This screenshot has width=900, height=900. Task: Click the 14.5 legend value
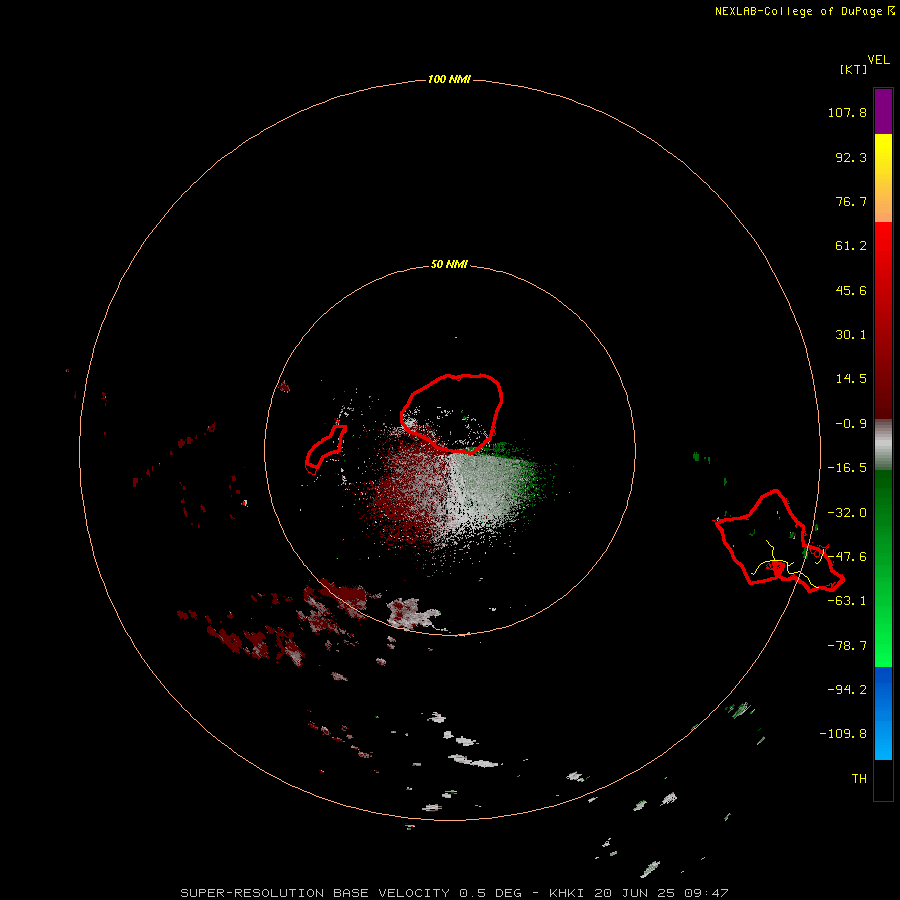(x=851, y=379)
